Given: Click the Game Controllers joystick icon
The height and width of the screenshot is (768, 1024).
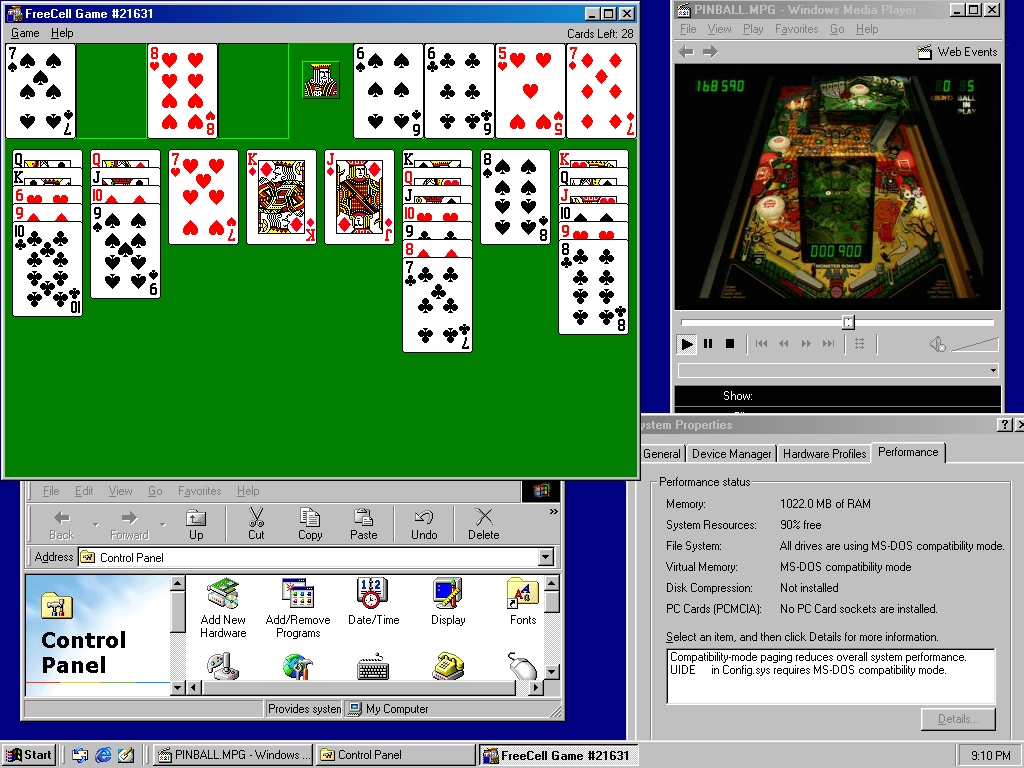Looking at the screenshot, I should pyautogui.click(x=223, y=666).
